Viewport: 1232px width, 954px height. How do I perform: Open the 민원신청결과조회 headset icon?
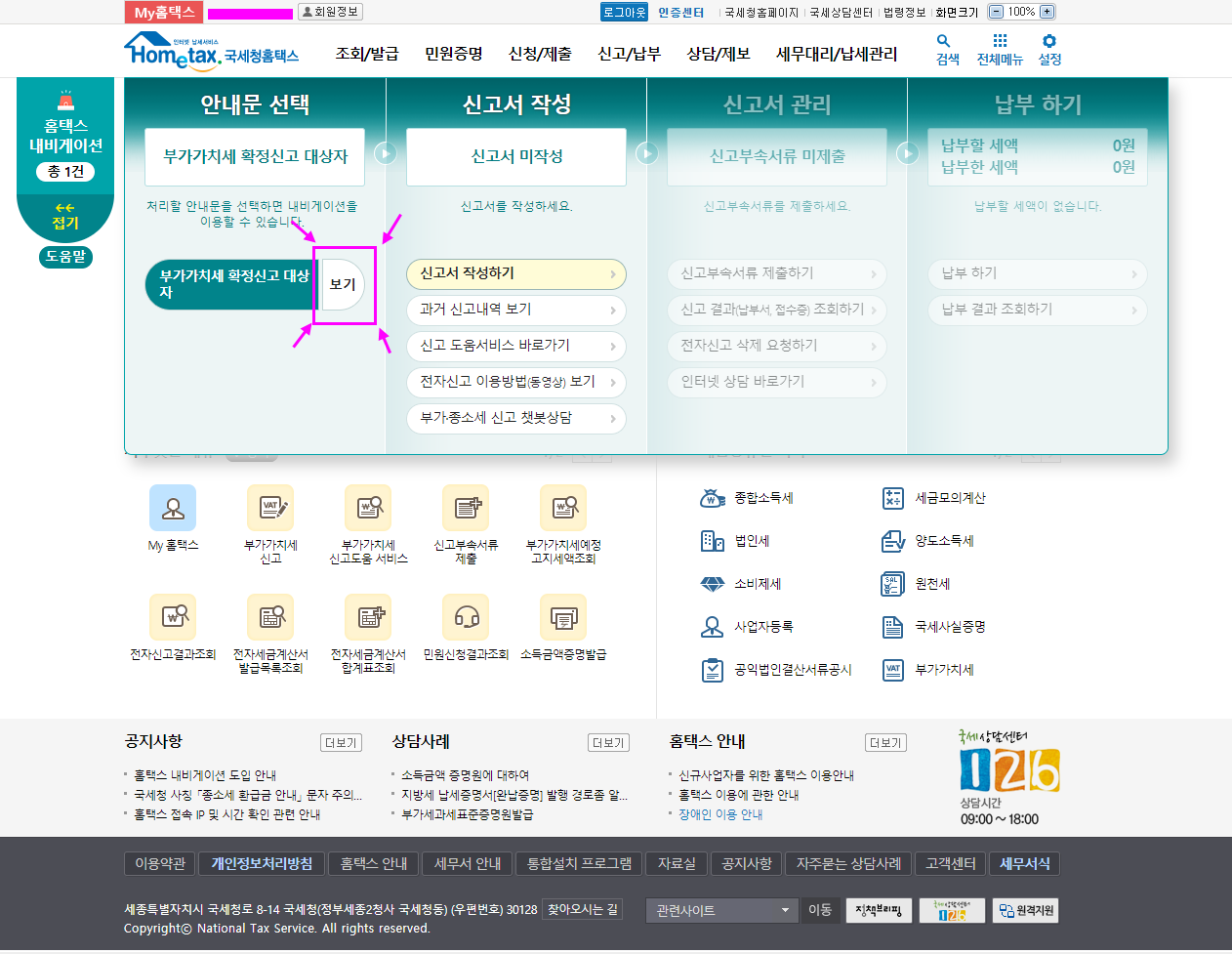[466, 617]
